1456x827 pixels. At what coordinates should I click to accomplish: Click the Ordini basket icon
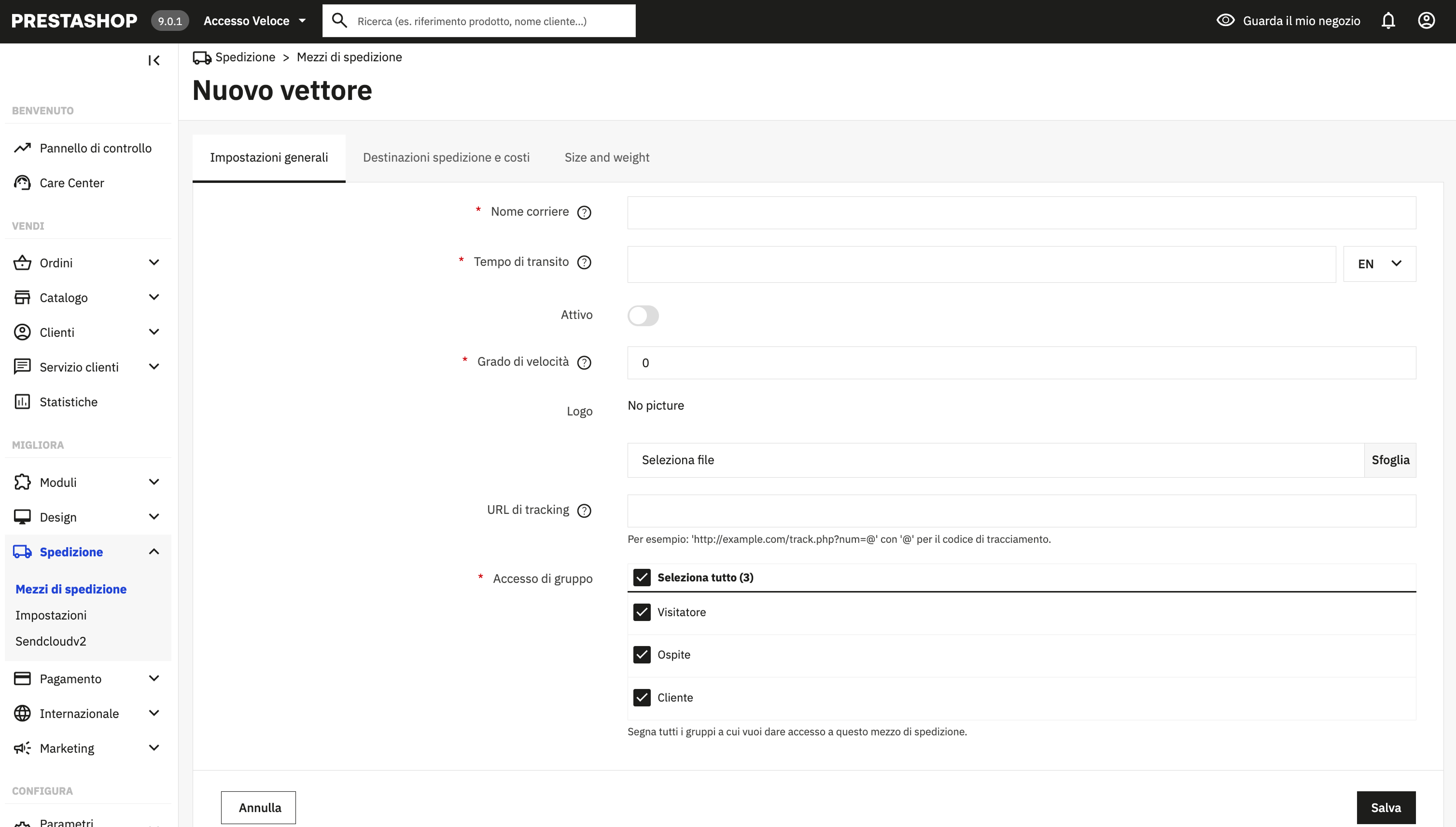pos(22,263)
